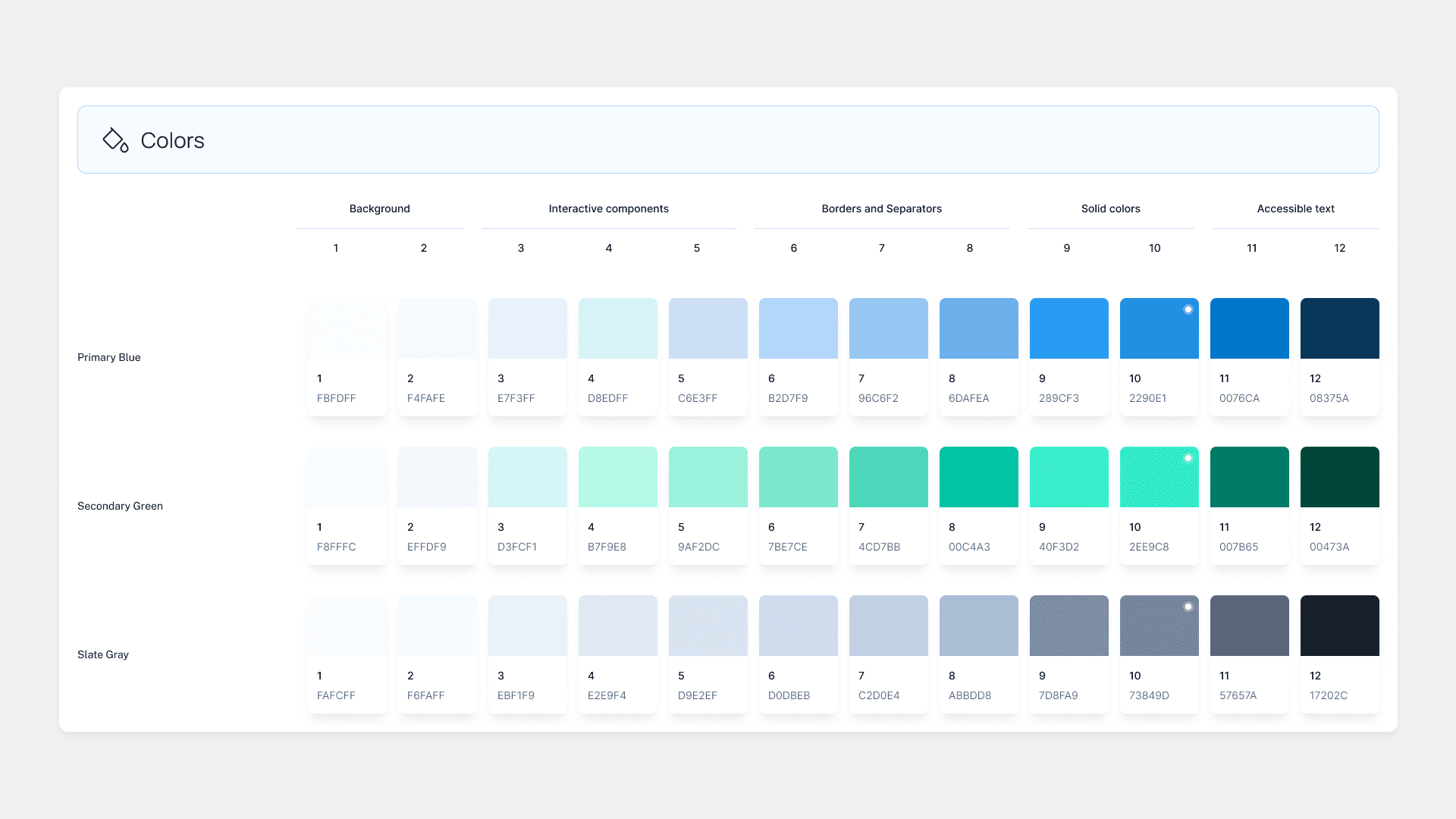Select the Primary Blue 289CF3 swatch
This screenshot has width=1456, height=819.
[x=1068, y=328]
